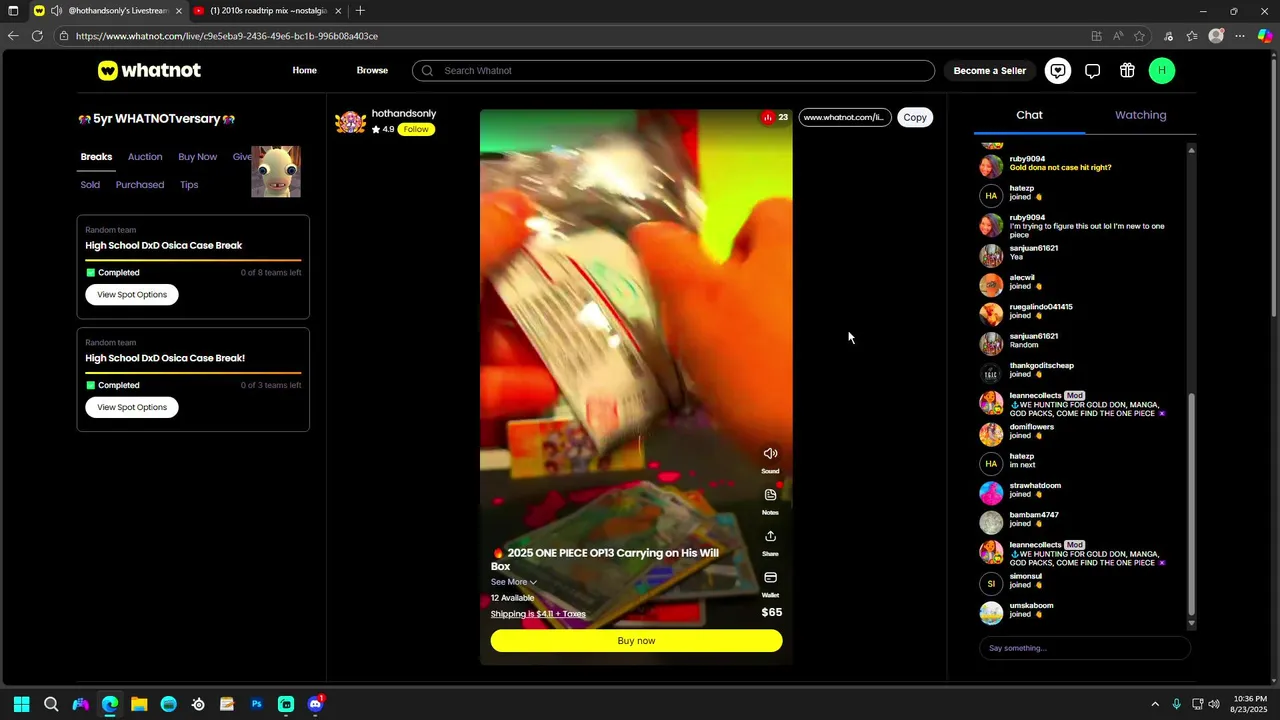The height and width of the screenshot is (720, 1280).
Task: Click the Windows Start button
Action: point(21,704)
